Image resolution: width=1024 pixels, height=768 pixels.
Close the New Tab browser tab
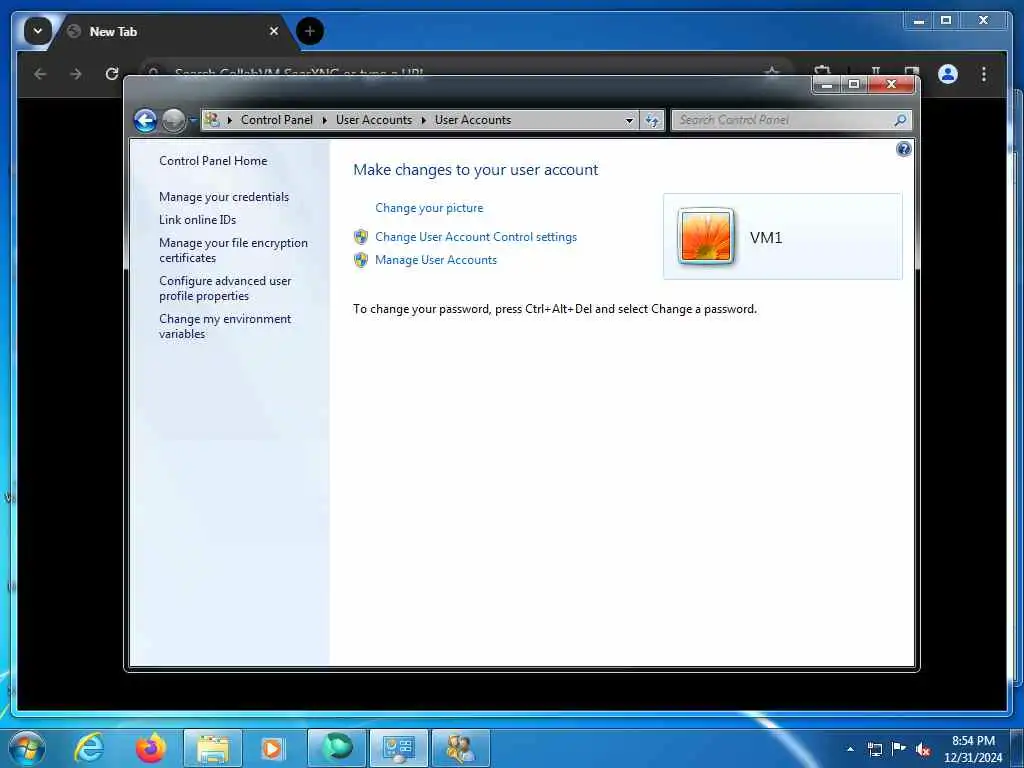click(274, 31)
